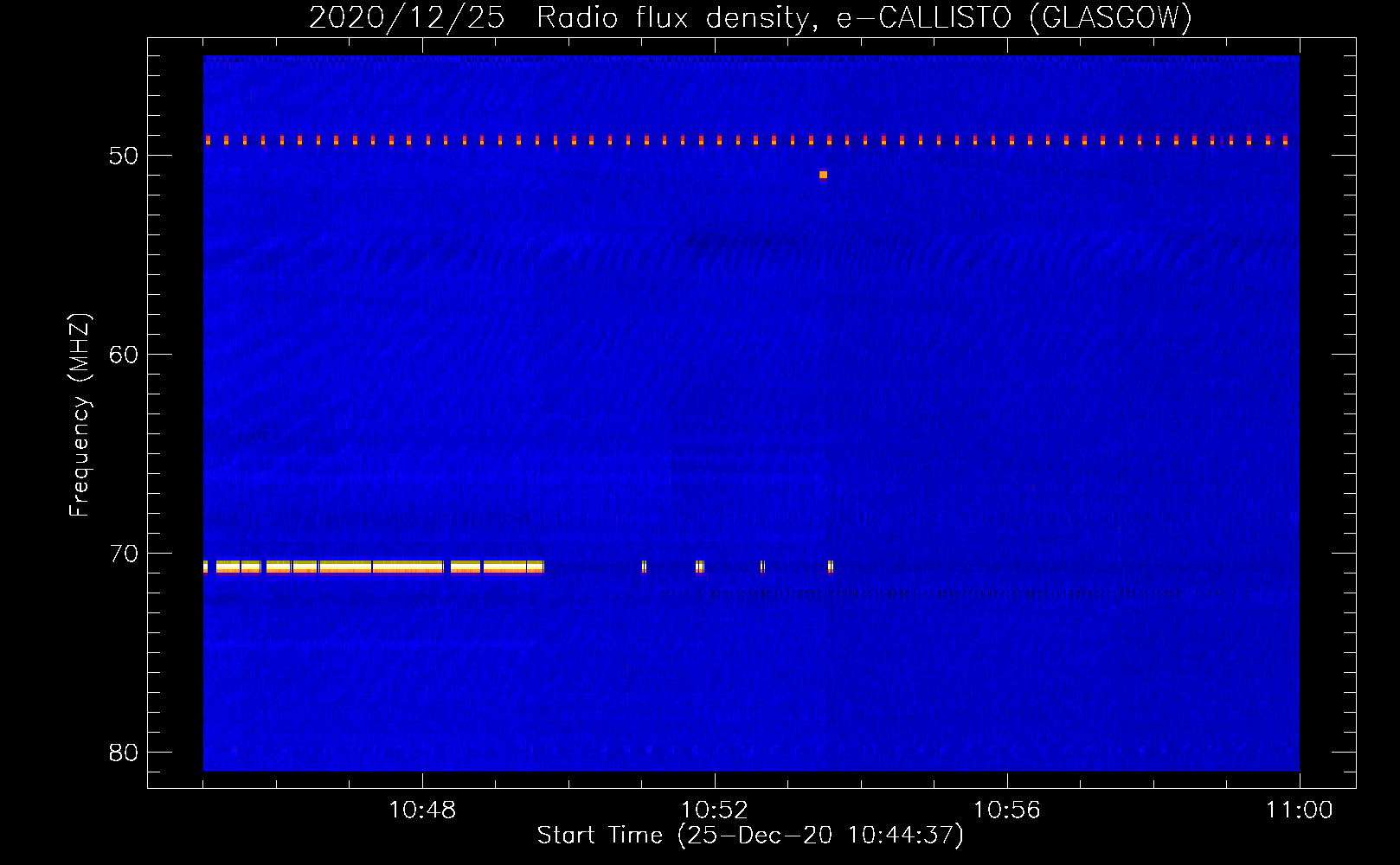Click the 50 MHz frequency tick label
This screenshot has width=1400, height=865.
pos(124,156)
